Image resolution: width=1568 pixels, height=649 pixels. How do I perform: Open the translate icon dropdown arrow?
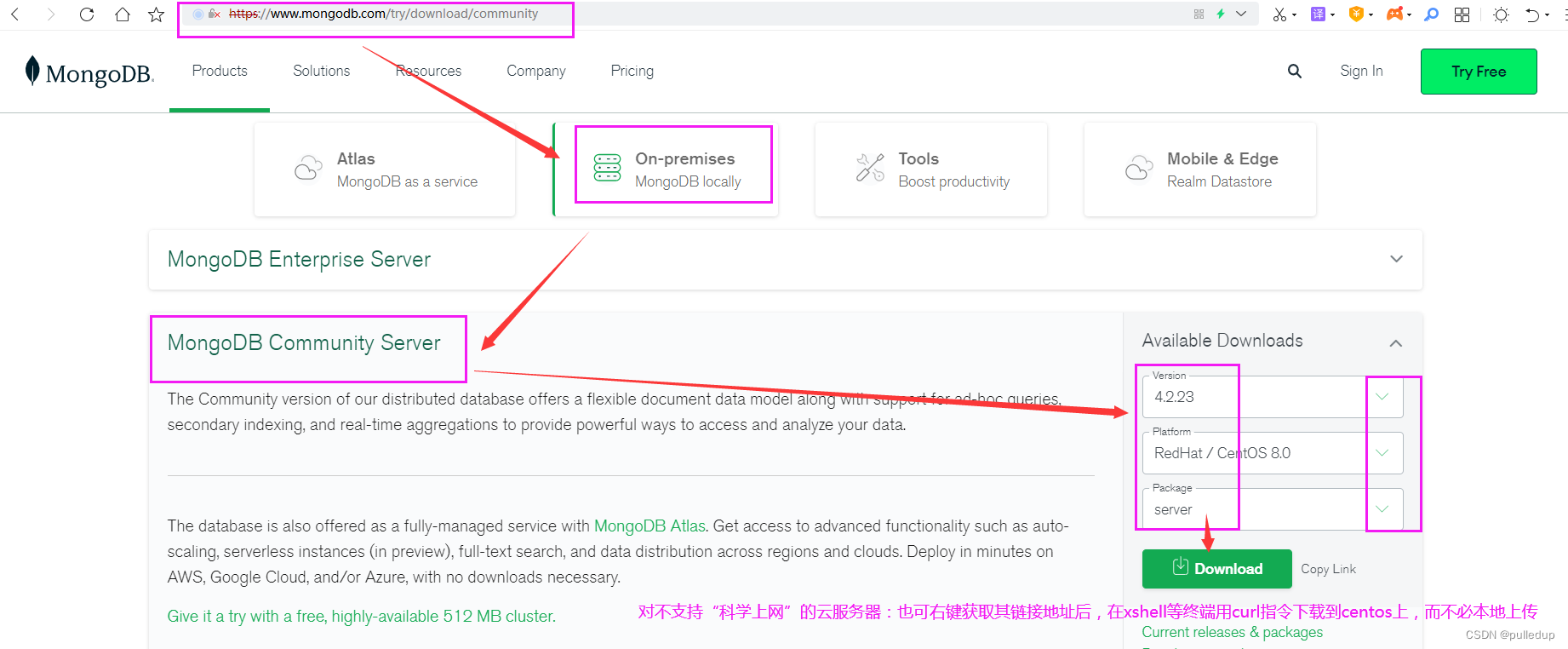(x=1332, y=15)
